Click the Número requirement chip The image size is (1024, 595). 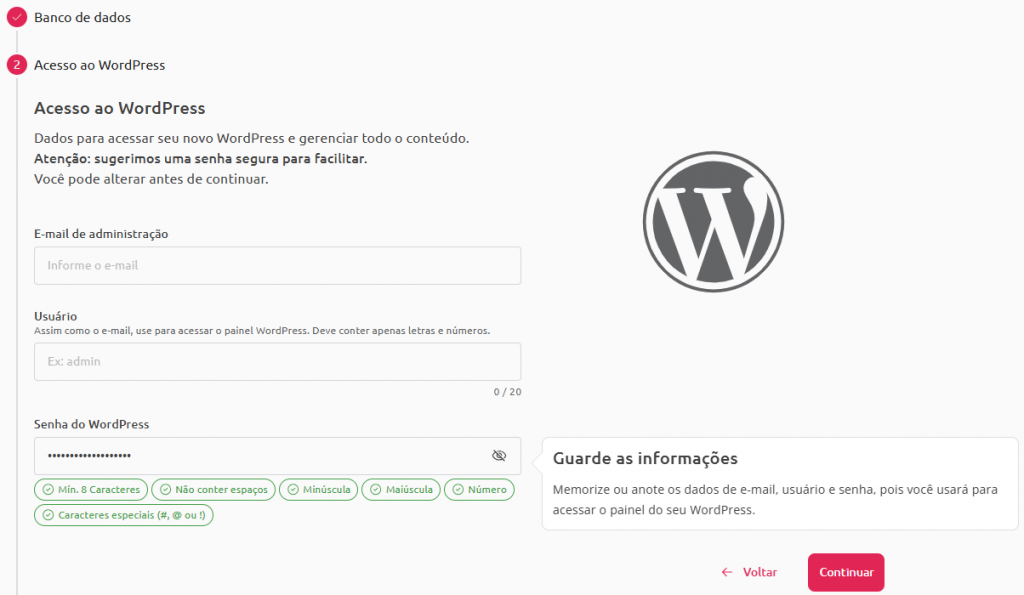click(x=479, y=489)
